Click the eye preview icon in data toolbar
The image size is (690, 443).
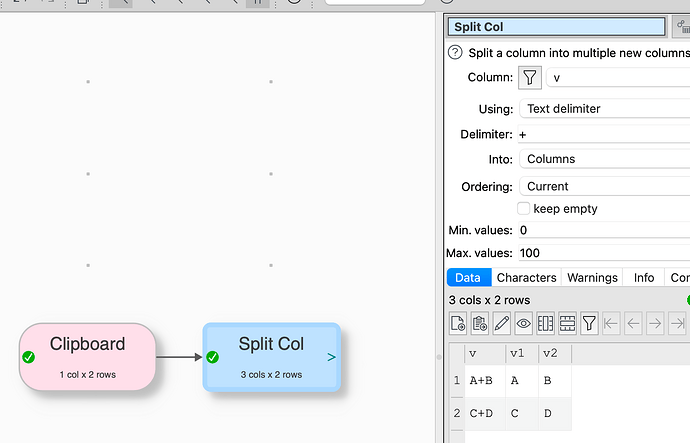point(524,323)
